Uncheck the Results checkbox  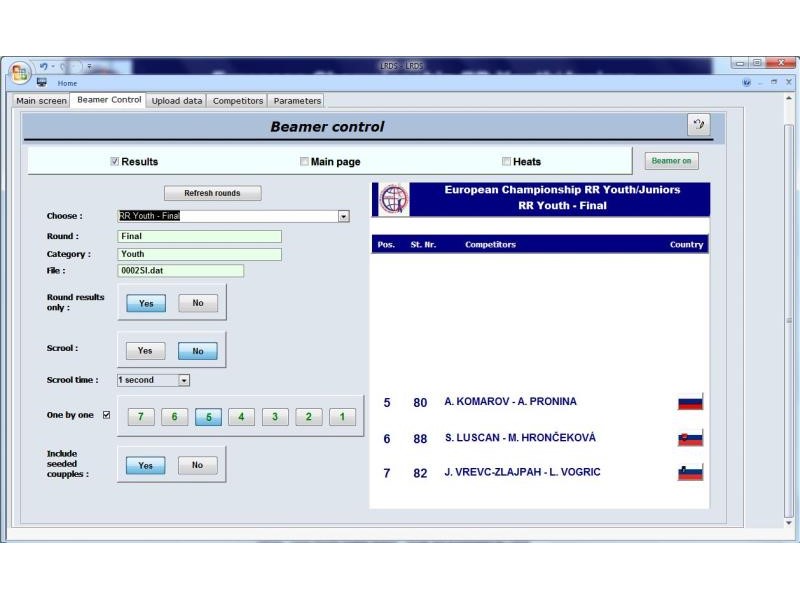coord(115,161)
